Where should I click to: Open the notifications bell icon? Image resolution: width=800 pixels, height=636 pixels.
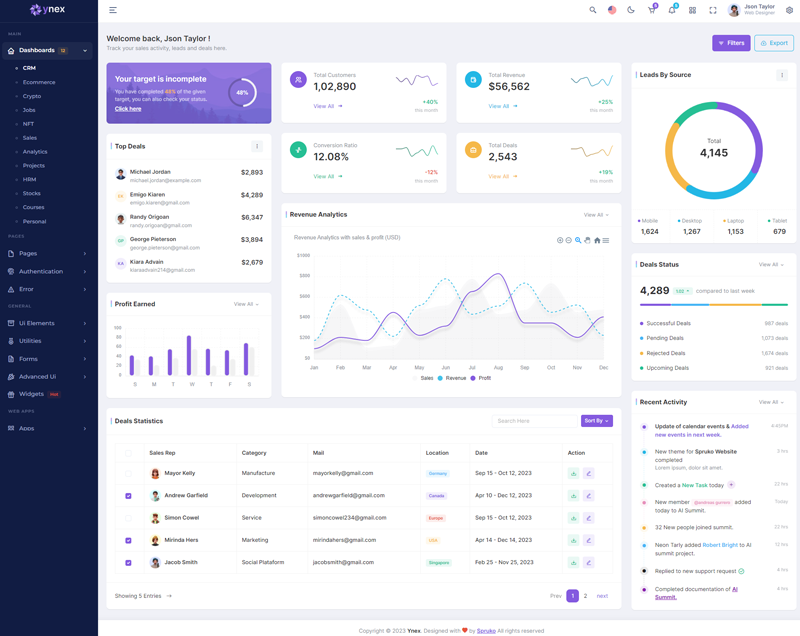point(671,10)
